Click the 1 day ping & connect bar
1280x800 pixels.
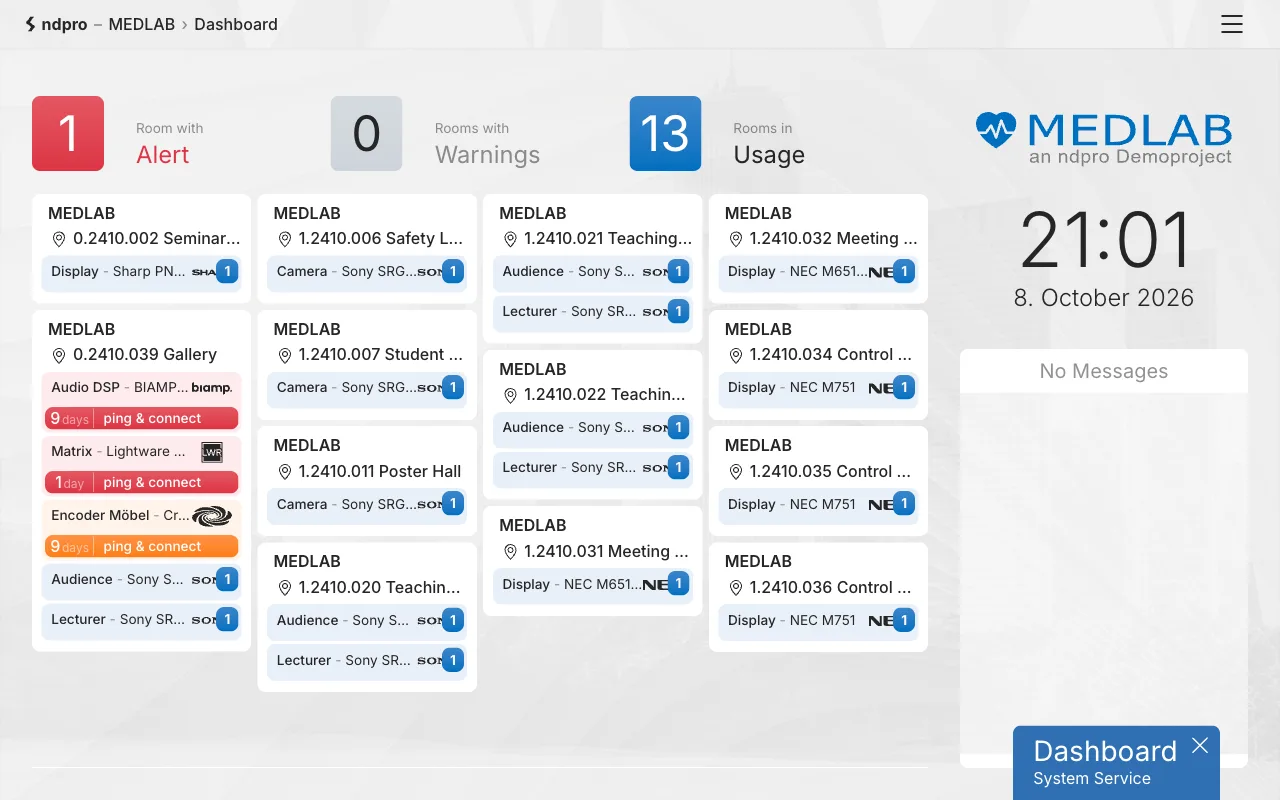(141, 483)
